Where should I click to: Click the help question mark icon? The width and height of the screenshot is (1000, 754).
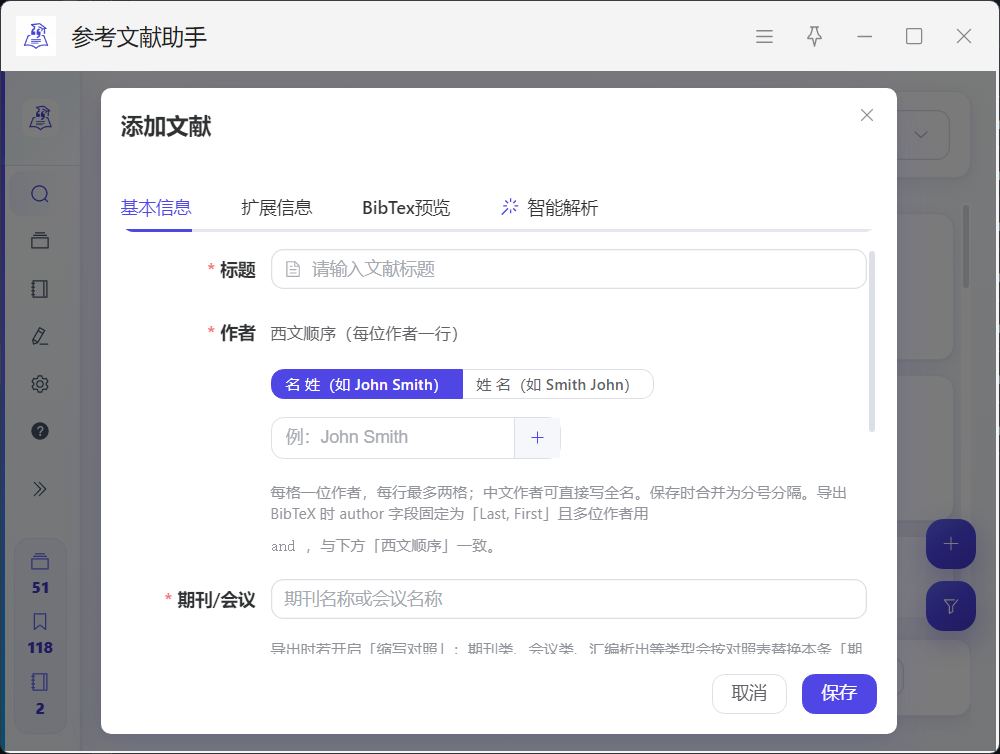coord(40,432)
